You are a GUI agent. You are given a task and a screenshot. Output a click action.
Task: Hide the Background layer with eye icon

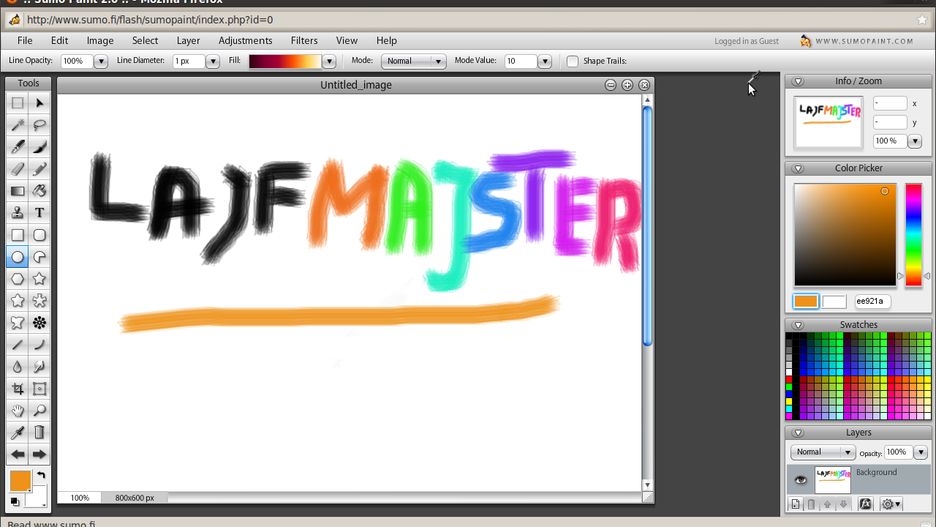pyautogui.click(x=800, y=480)
